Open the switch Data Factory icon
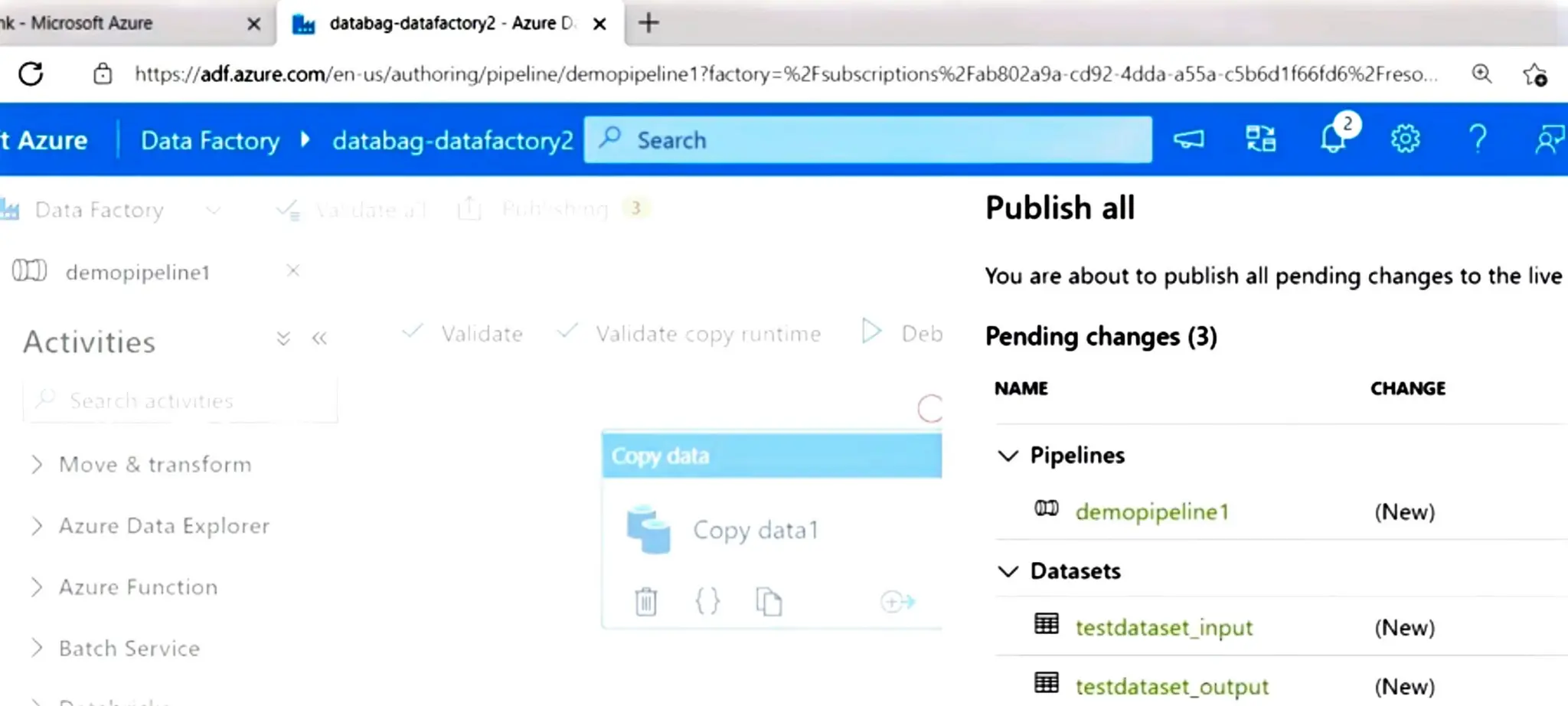This screenshot has height=706, width=1568. coord(1260,139)
